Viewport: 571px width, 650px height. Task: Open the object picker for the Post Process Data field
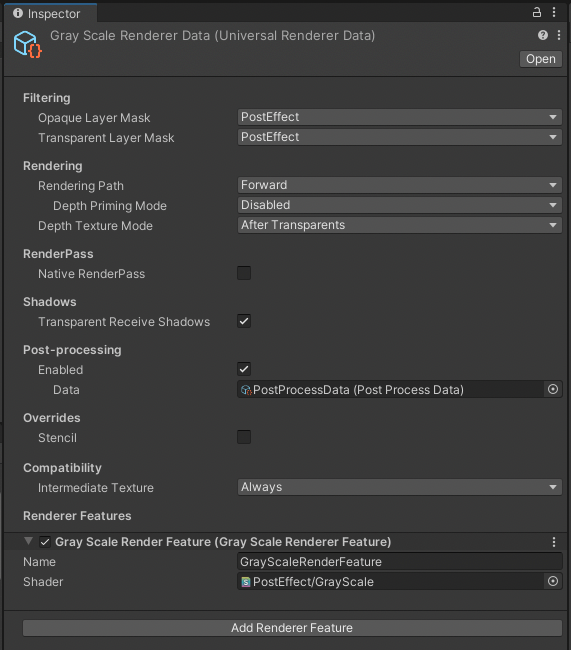point(553,389)
